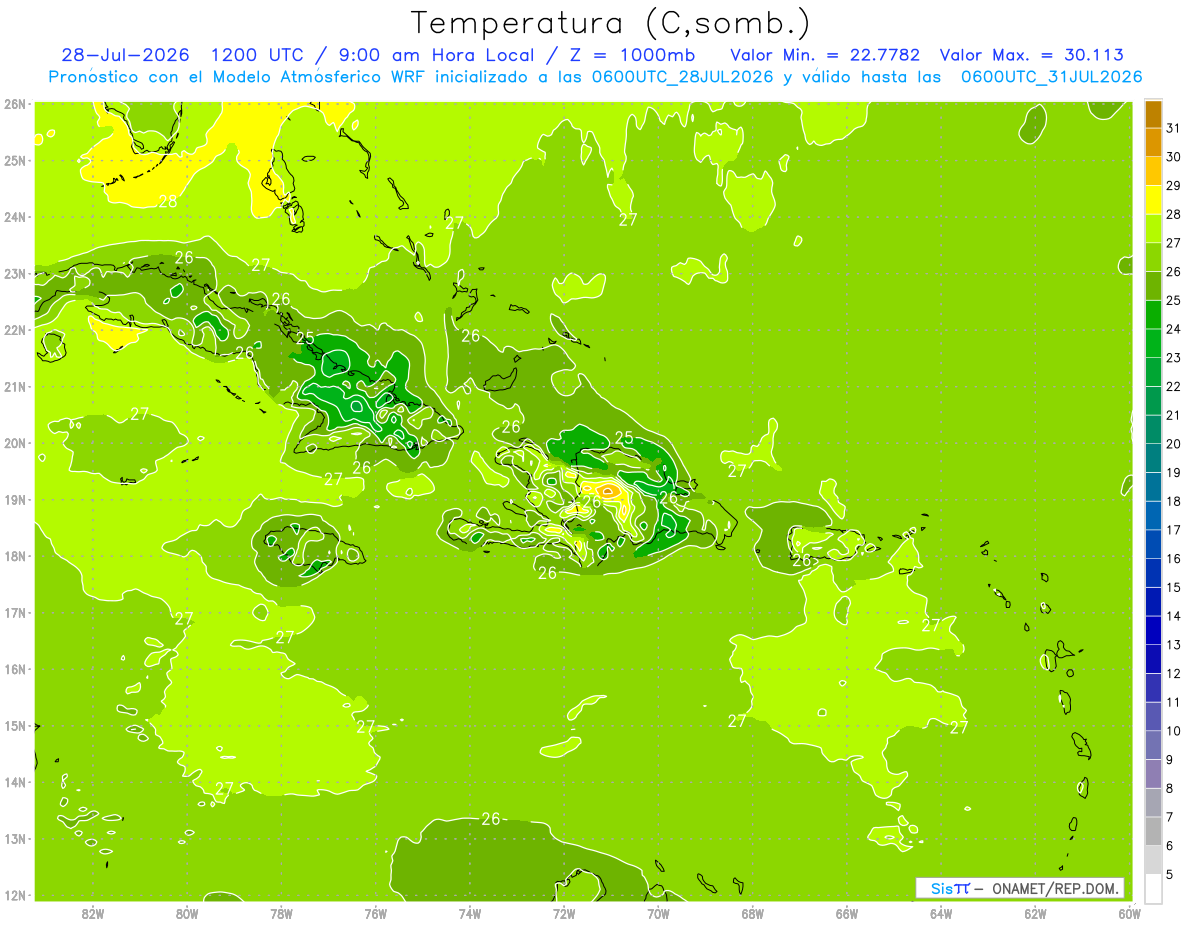Click the orange hot spot over central Hispaniola
Viewport: 1200px width, 927px height.
coord(608,490)
